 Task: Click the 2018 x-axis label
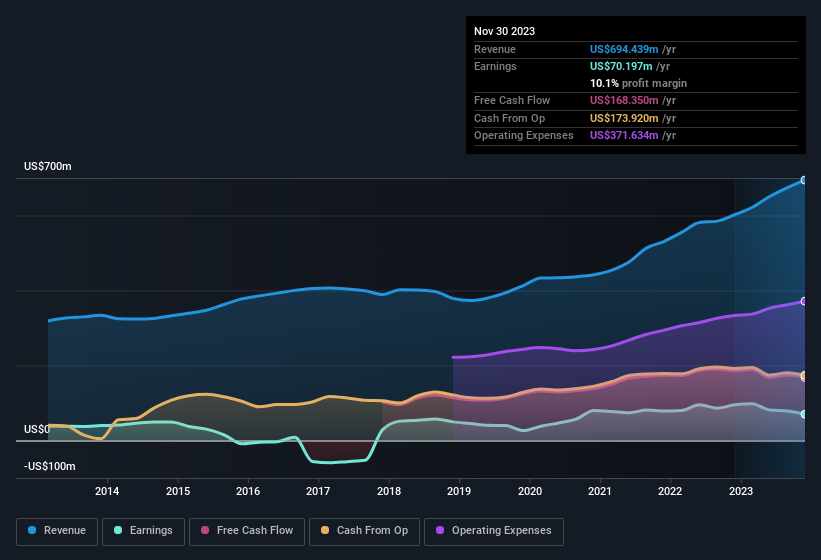(x=389, y=491)
